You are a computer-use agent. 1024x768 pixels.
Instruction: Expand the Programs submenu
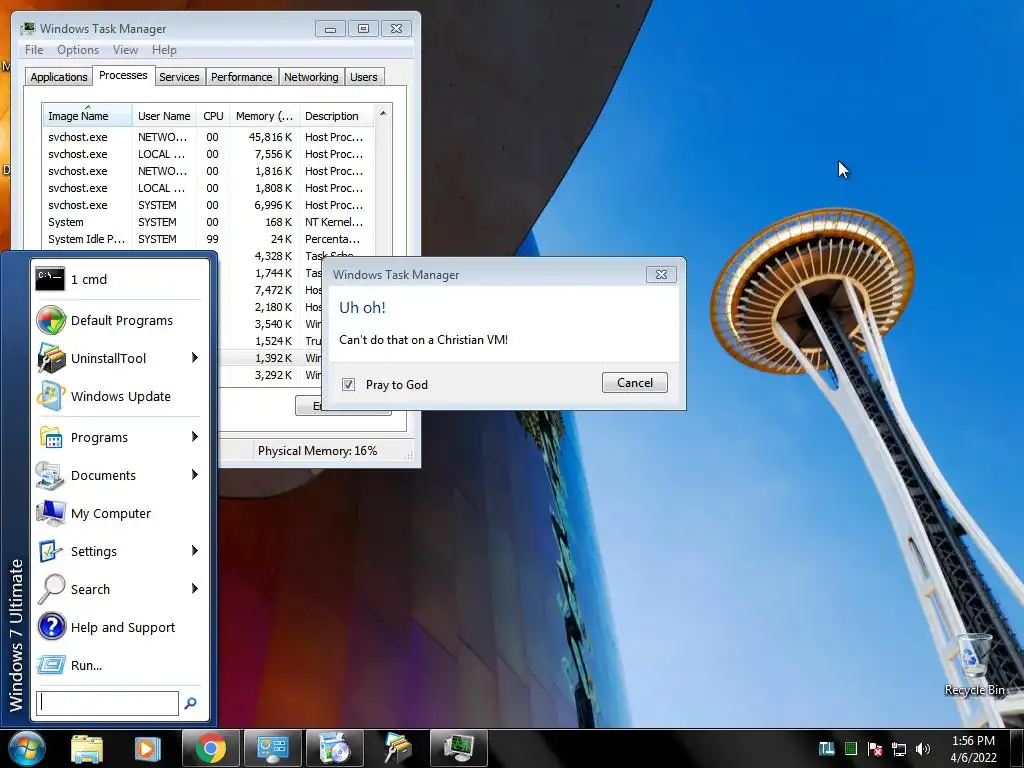tap(195, 437)
